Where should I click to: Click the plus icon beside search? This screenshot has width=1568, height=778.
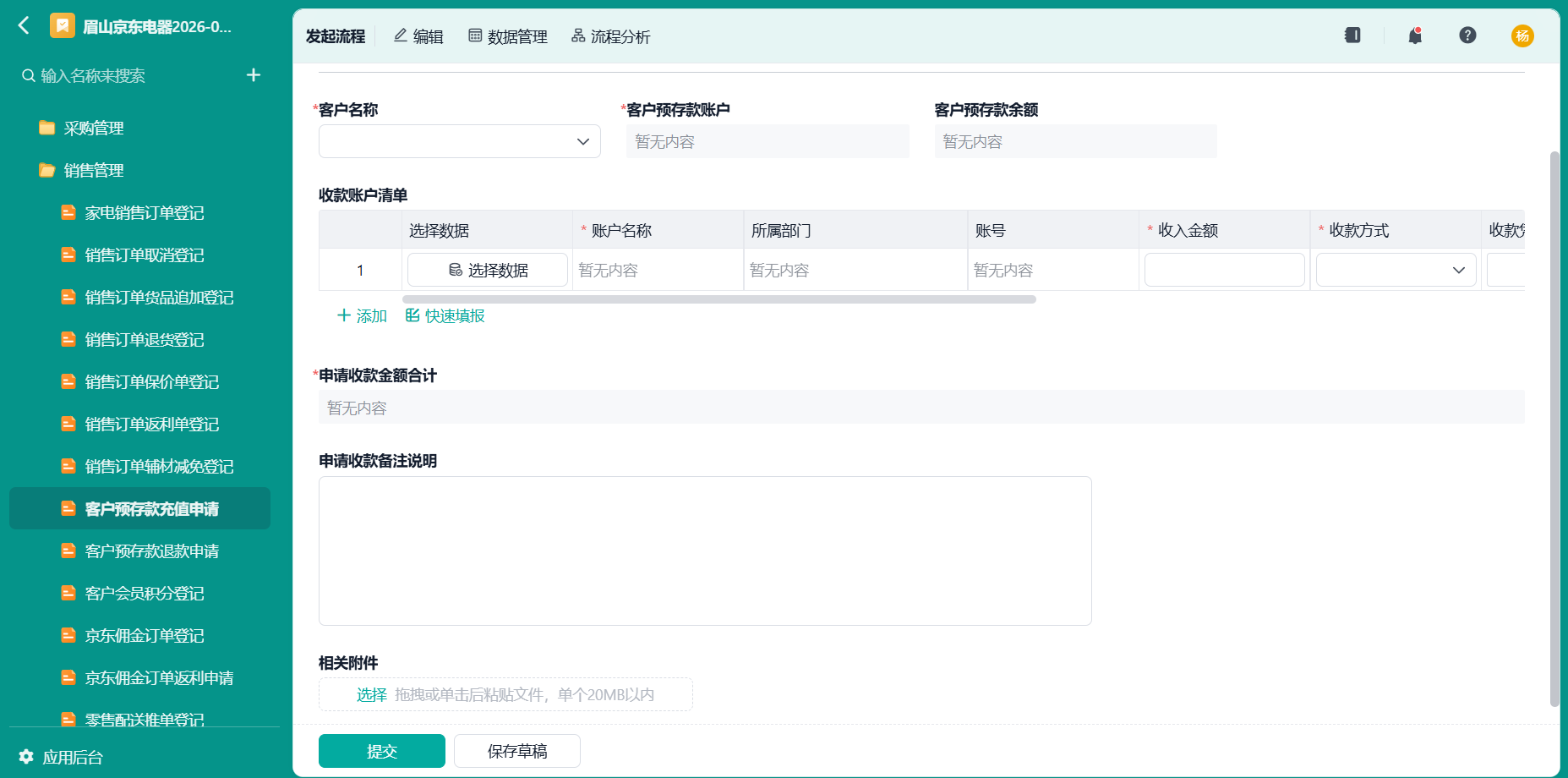[x=254, y=75]
